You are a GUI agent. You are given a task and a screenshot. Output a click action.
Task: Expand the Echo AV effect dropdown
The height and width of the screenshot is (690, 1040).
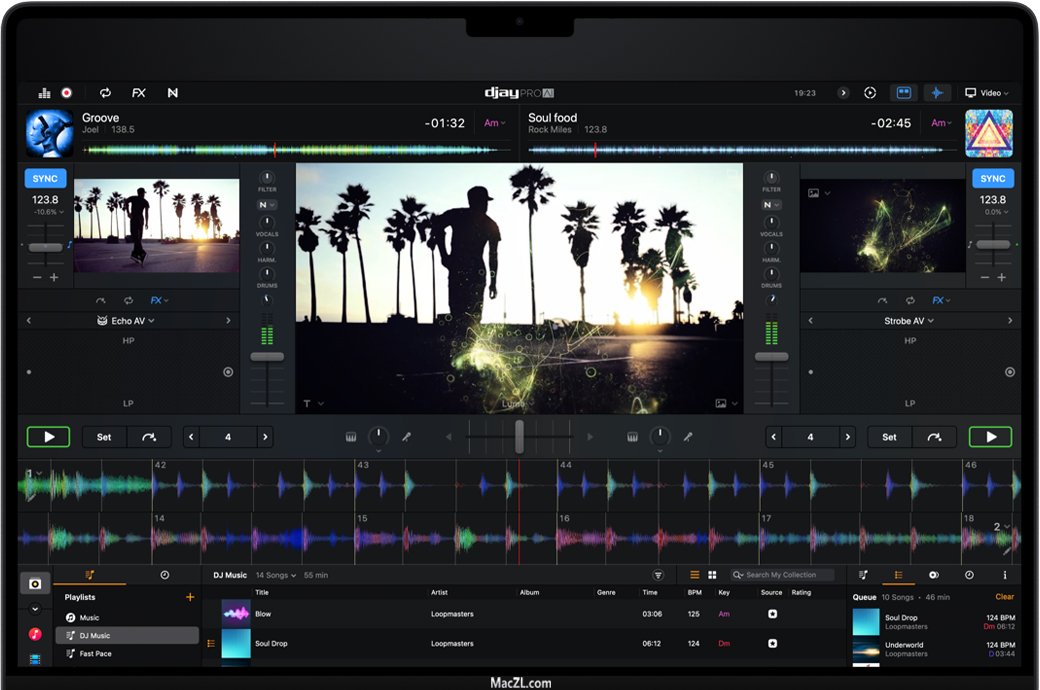coord(127,321)
